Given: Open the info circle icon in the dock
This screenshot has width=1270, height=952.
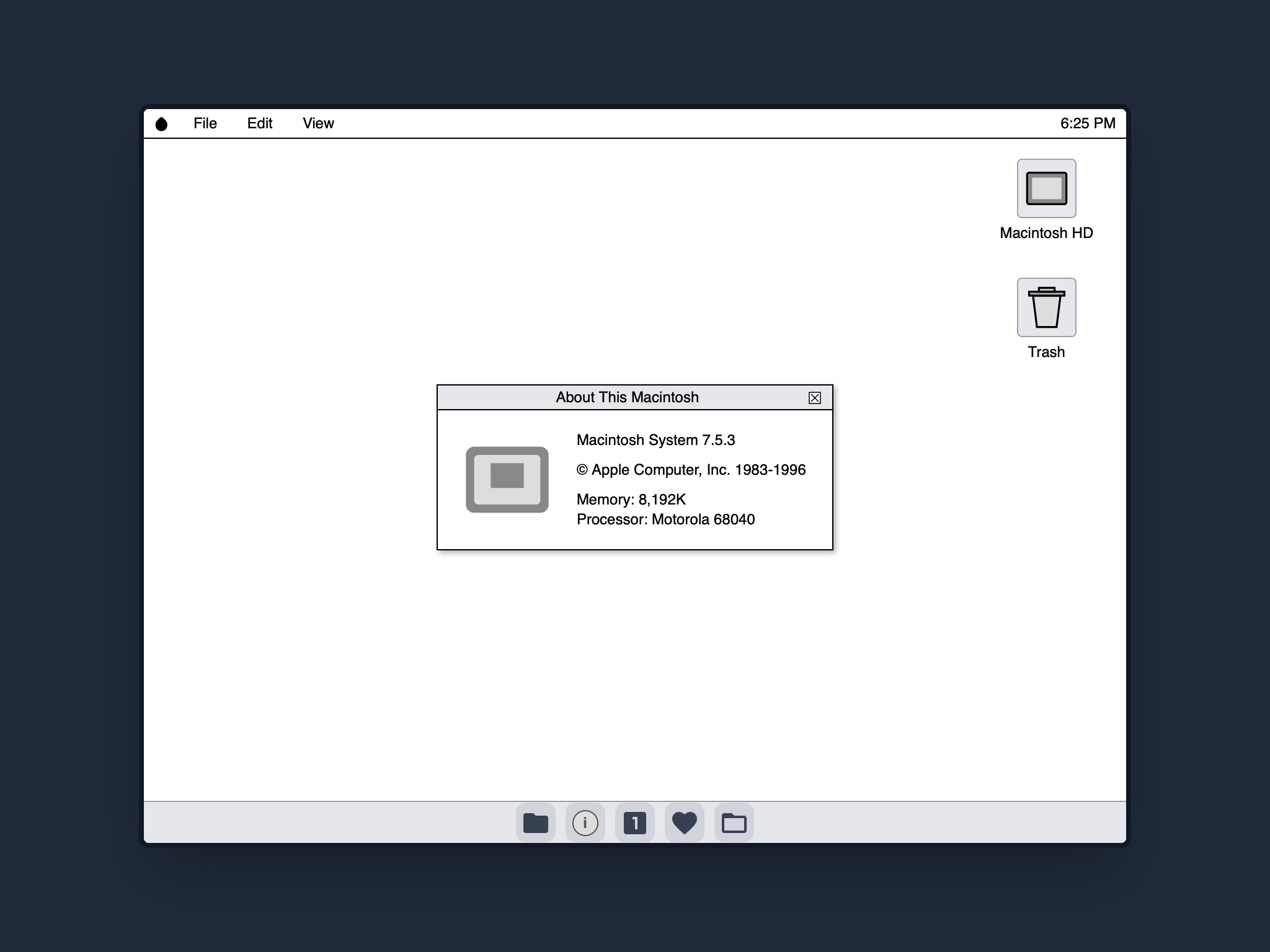Looking at the screenshot, I should (x=585, y=822).
